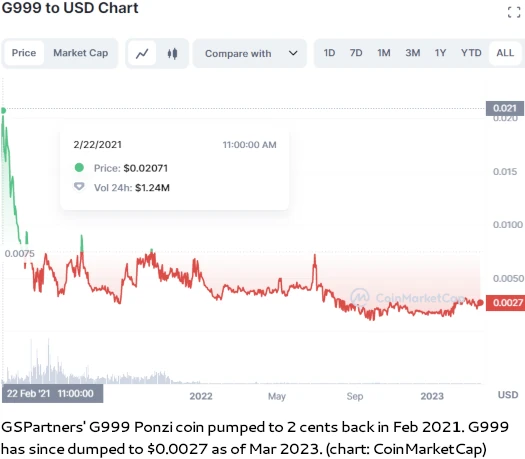Screen dimensions: 525x459
Task: Select the YTD range option
Action: [471, 53]
